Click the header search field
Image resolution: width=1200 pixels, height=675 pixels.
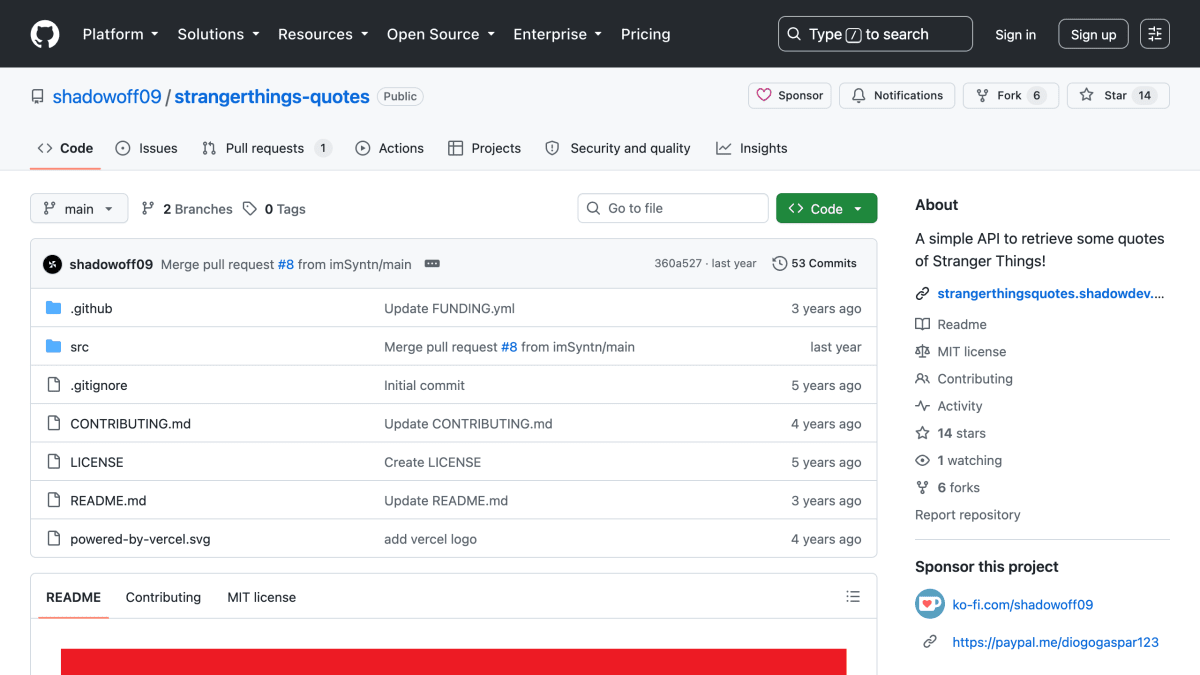[x=875, y=34]
